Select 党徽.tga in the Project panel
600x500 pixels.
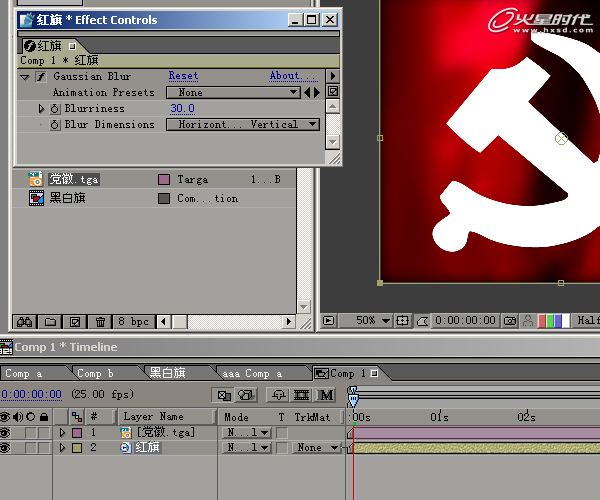pos(74,179)
